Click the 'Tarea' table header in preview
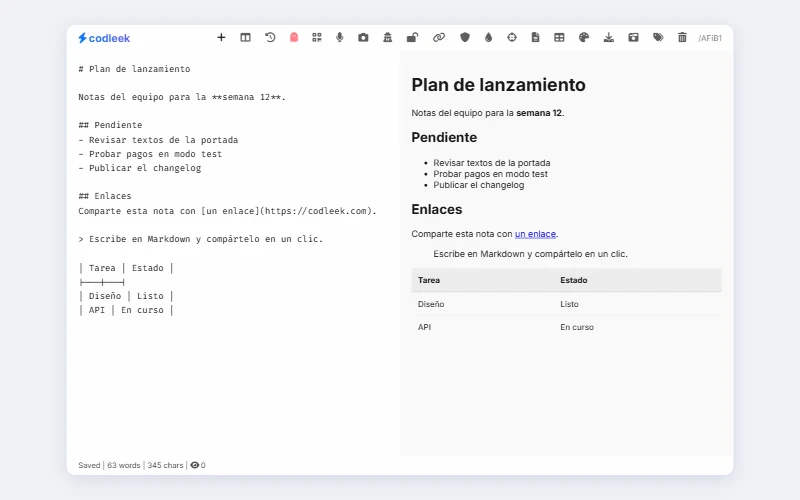Screen dimensions: 800x500 pyautogui.click(x=429, y=280)
